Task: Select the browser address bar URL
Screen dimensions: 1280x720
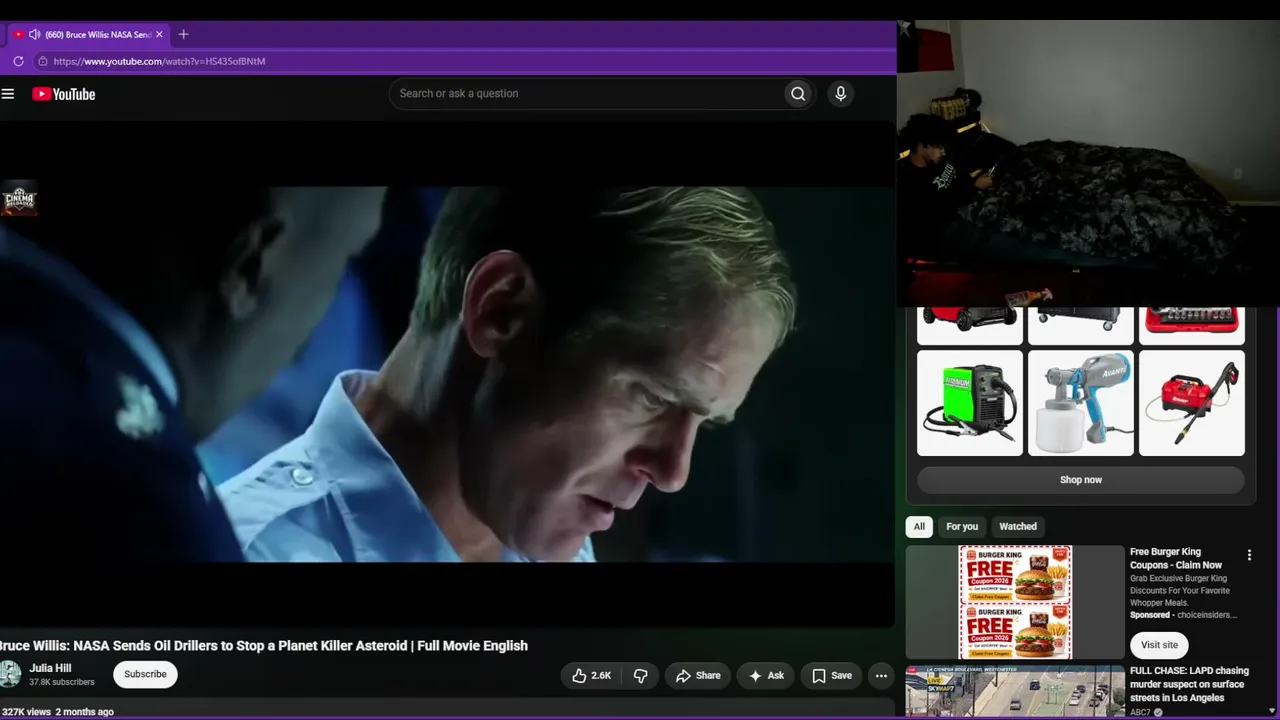Action: tap(159, 61)
